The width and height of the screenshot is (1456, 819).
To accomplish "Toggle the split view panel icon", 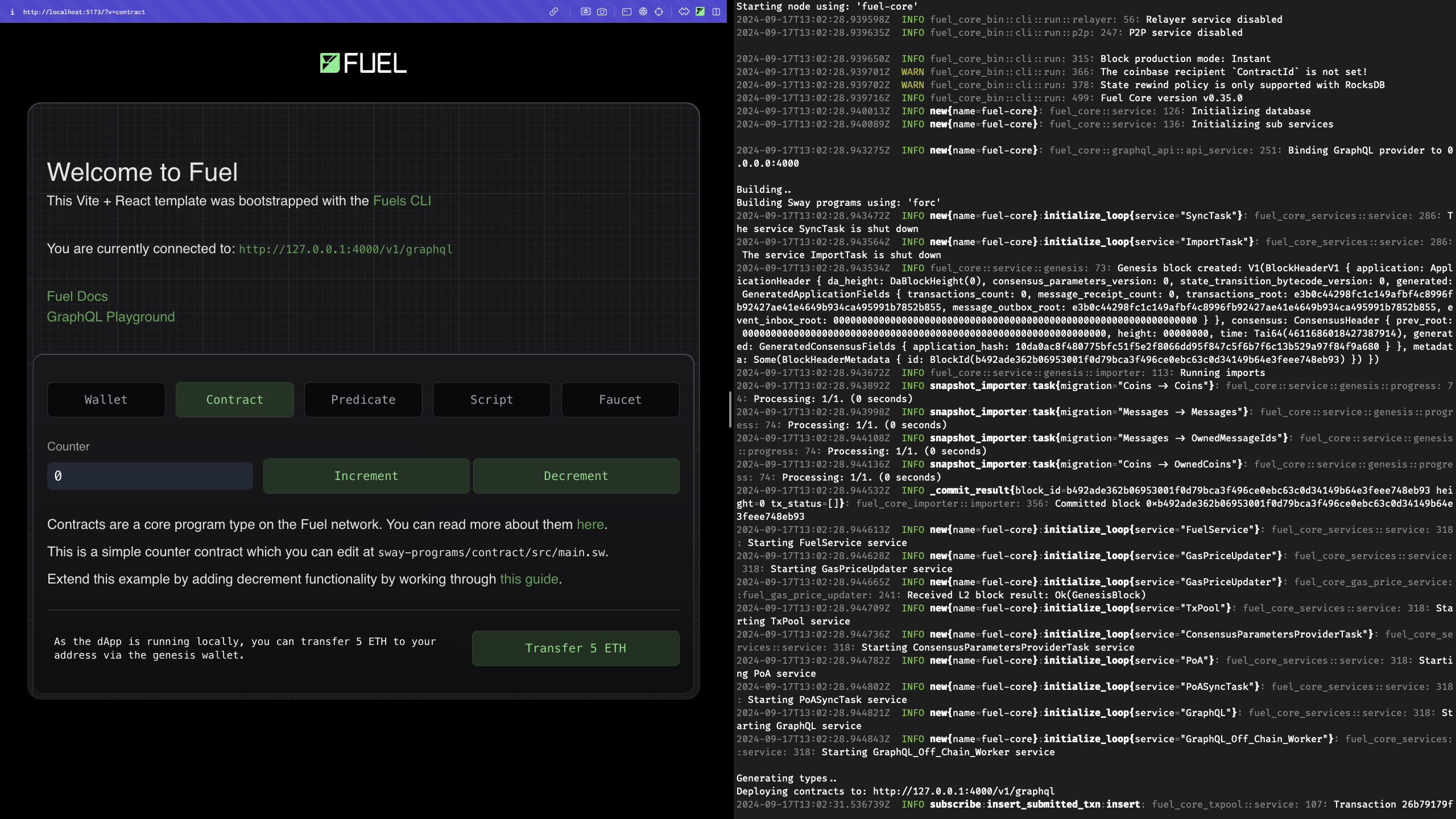I will click(716, 11).
